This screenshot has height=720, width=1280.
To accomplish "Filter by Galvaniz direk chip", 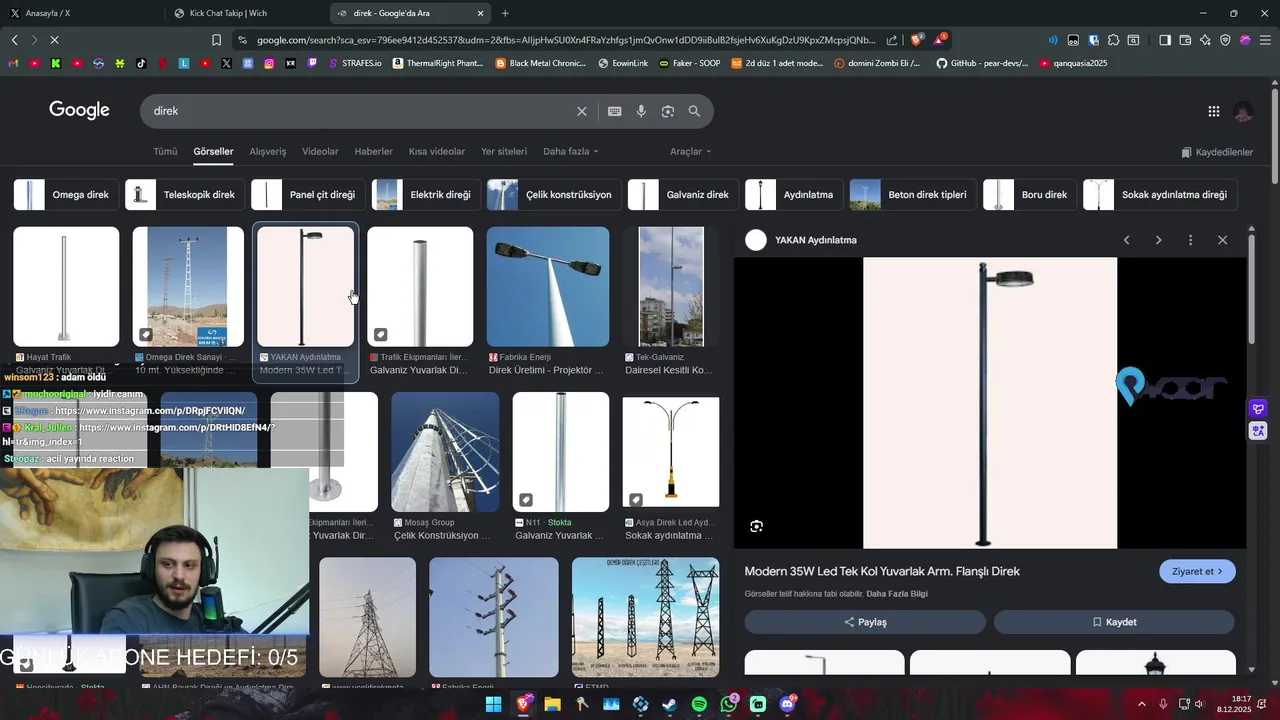I will 682,195.
